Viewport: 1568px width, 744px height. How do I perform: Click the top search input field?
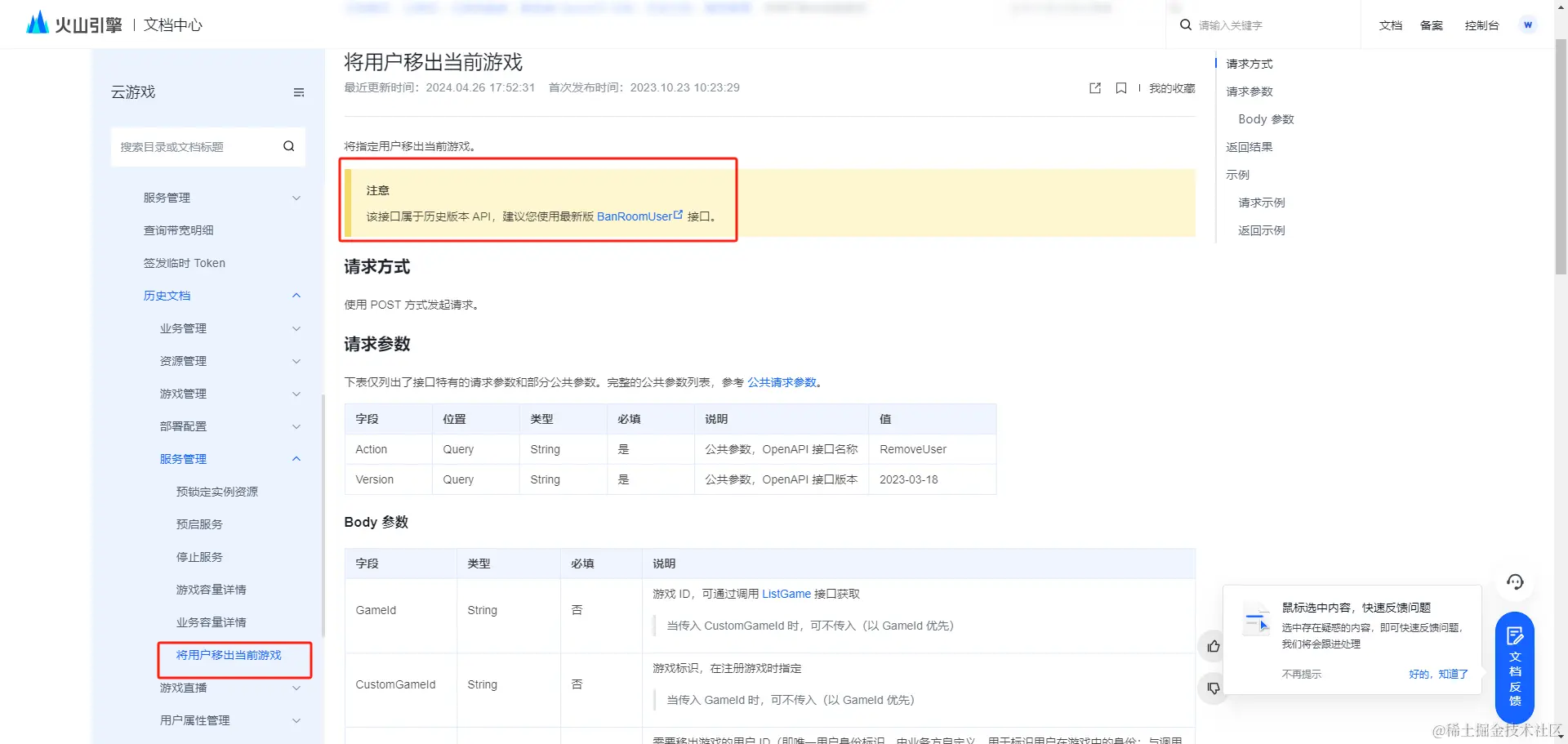pyautogui.click(x=1266, y=25)
